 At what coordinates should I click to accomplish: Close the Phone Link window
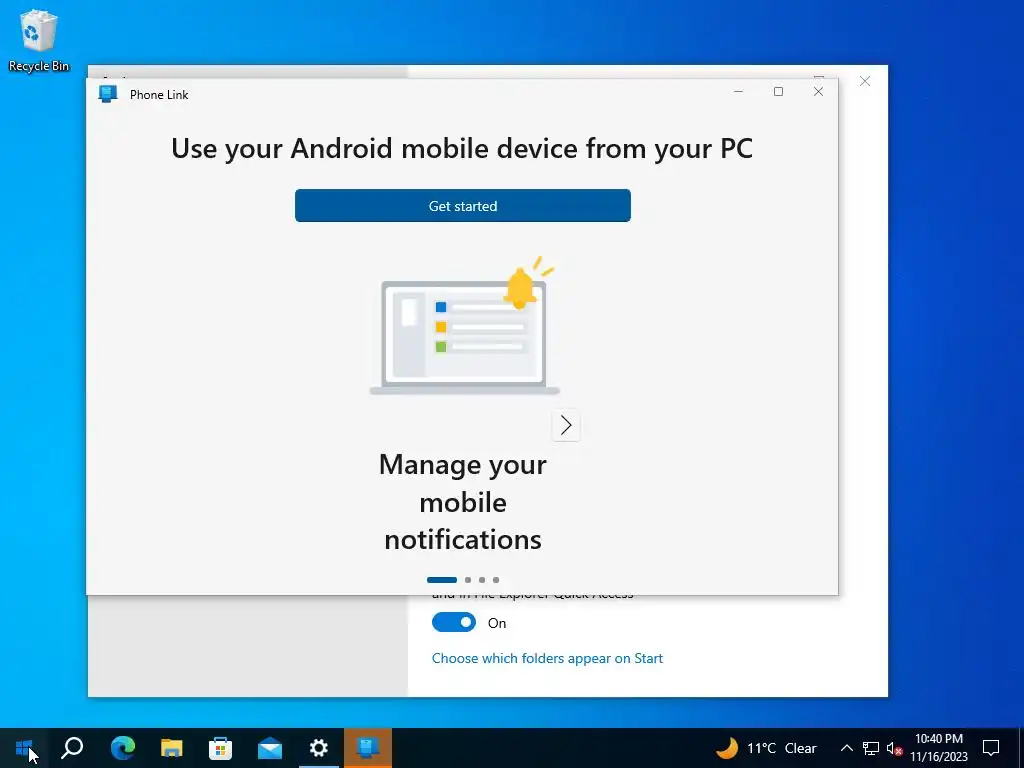(818, 91)
